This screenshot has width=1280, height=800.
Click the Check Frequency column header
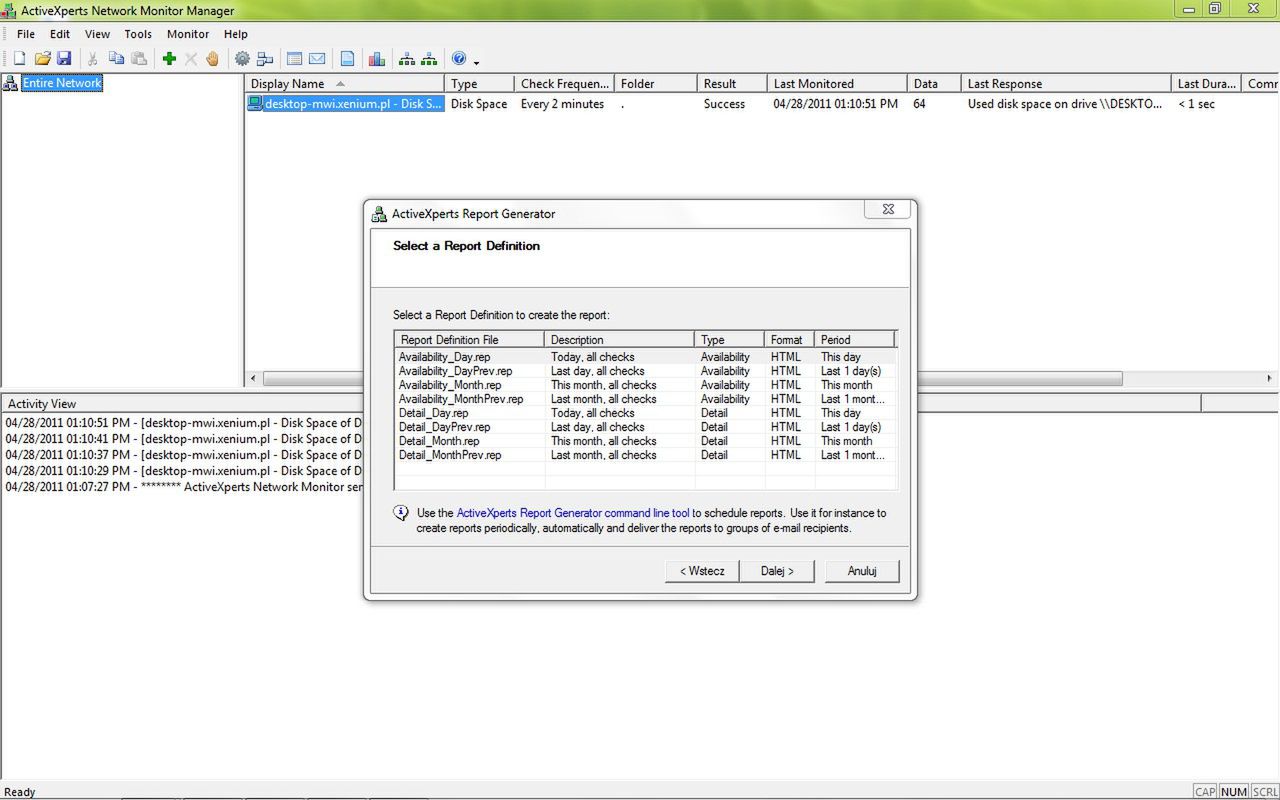tap(564, 84)
